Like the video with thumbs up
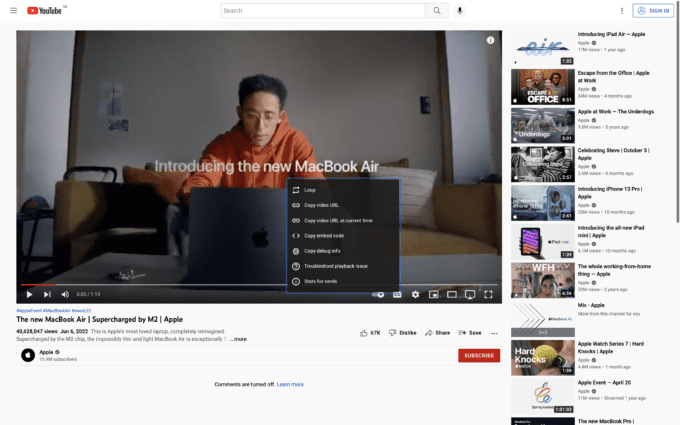The image size is (680, 425). (x=370, y=333)
